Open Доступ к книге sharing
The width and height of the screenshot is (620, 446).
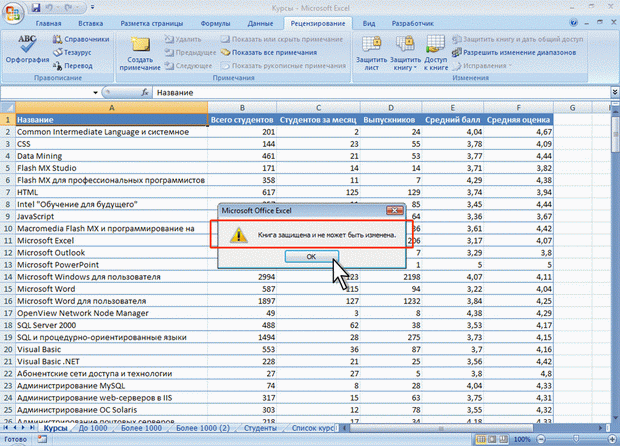point(435,53)
